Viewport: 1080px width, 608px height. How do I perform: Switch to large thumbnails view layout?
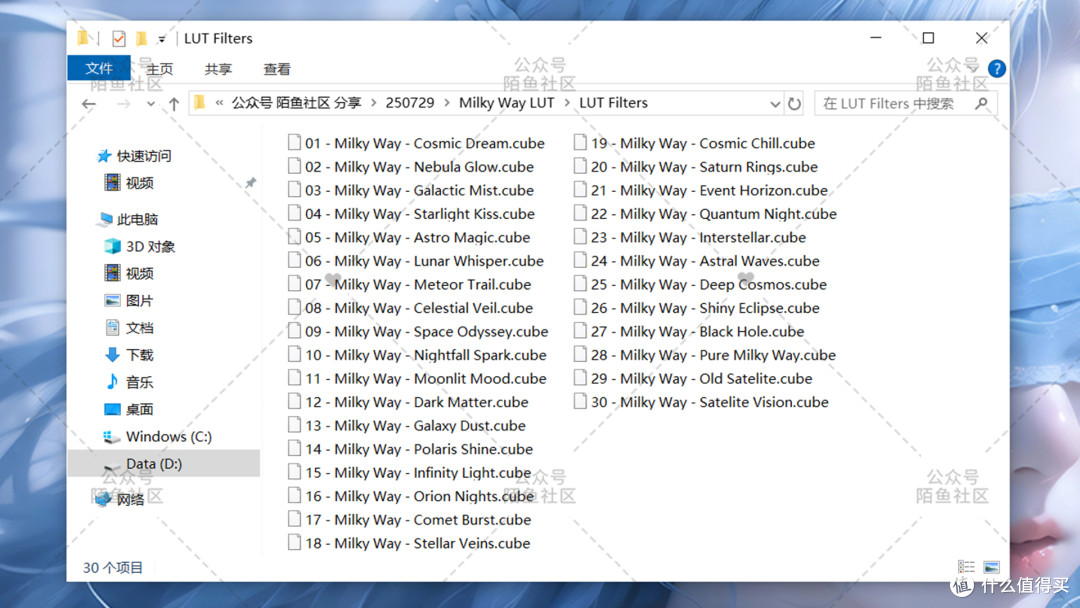991,567
